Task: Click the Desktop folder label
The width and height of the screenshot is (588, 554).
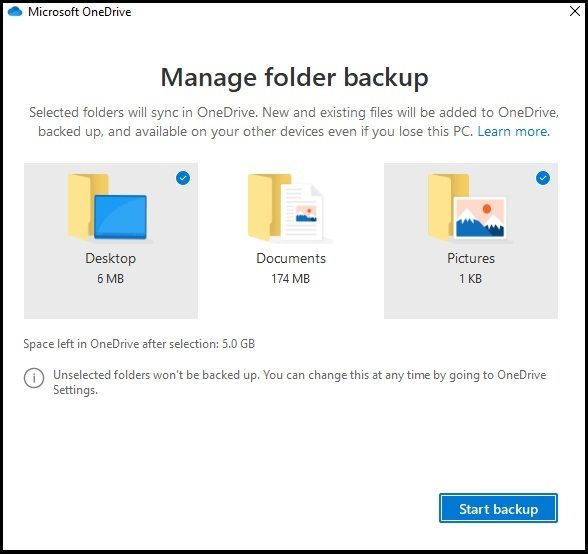Action: (x=111, y=259)
